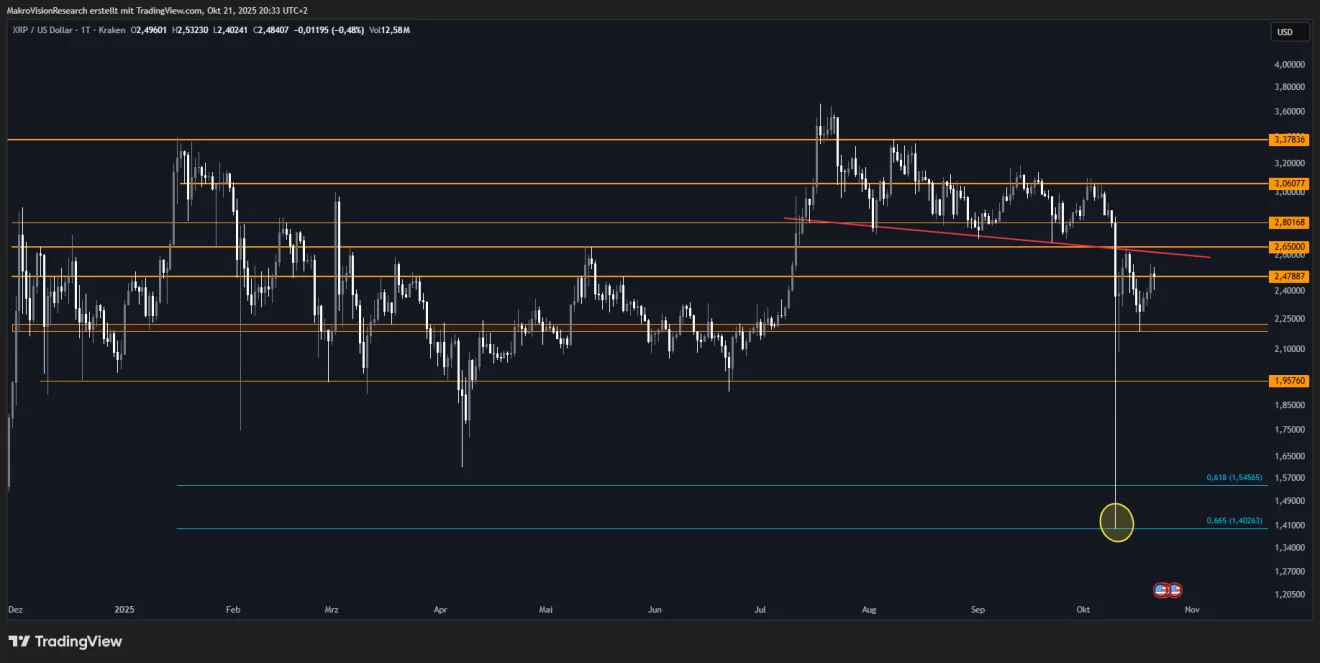Click the '2025' label on time axis
This screenshot has height=663, width=1320.
[x=125, y=608]
